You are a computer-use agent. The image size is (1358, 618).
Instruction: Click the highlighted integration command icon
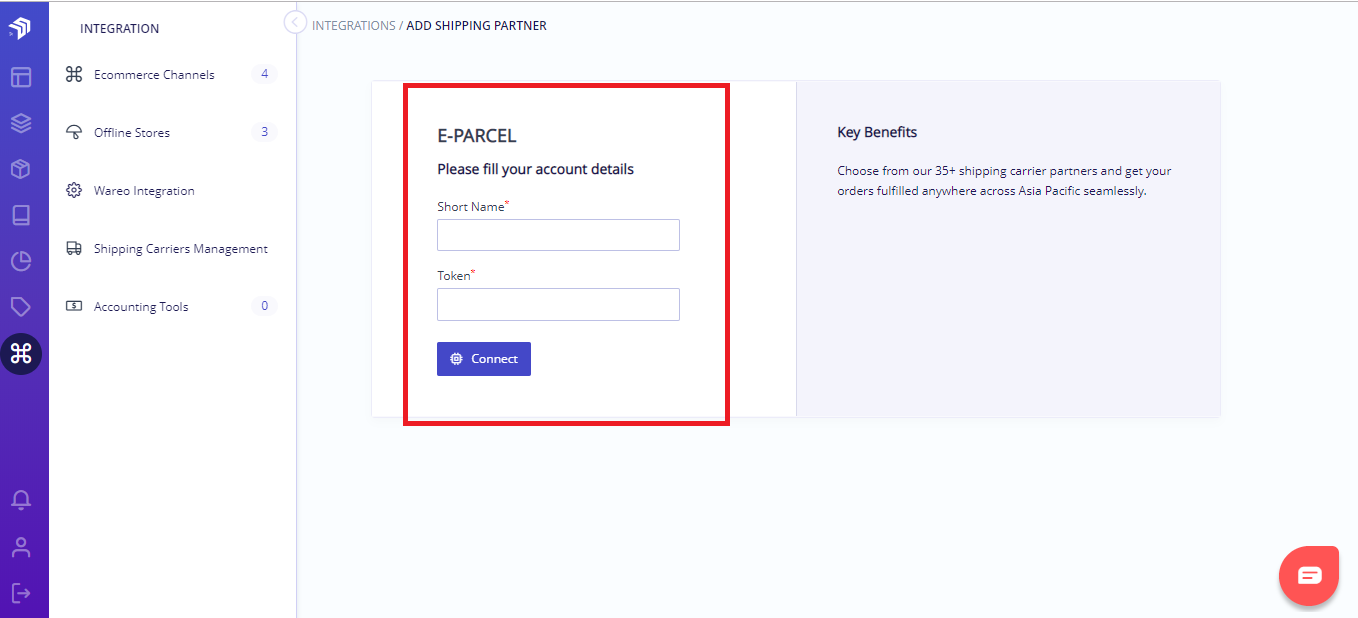(x=23, y=353)
